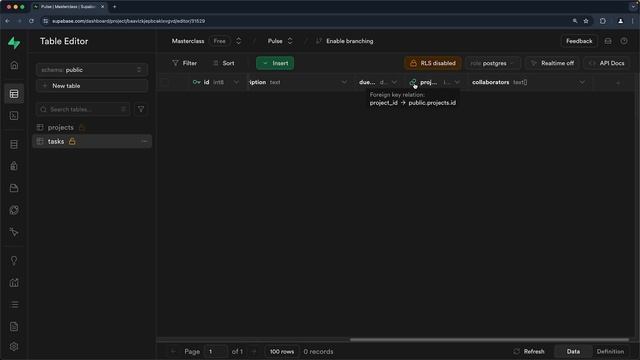The height and width of the screenshot is (360, 640).
Task: Click Enable branching
Action: 345,41
